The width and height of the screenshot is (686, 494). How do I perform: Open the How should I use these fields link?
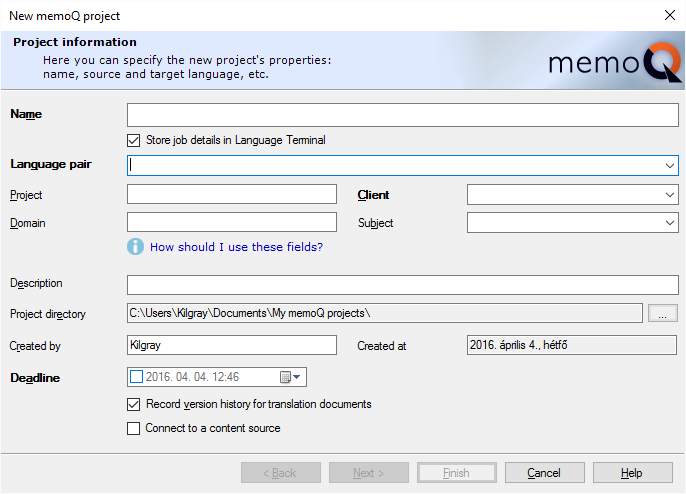(236, 247)
